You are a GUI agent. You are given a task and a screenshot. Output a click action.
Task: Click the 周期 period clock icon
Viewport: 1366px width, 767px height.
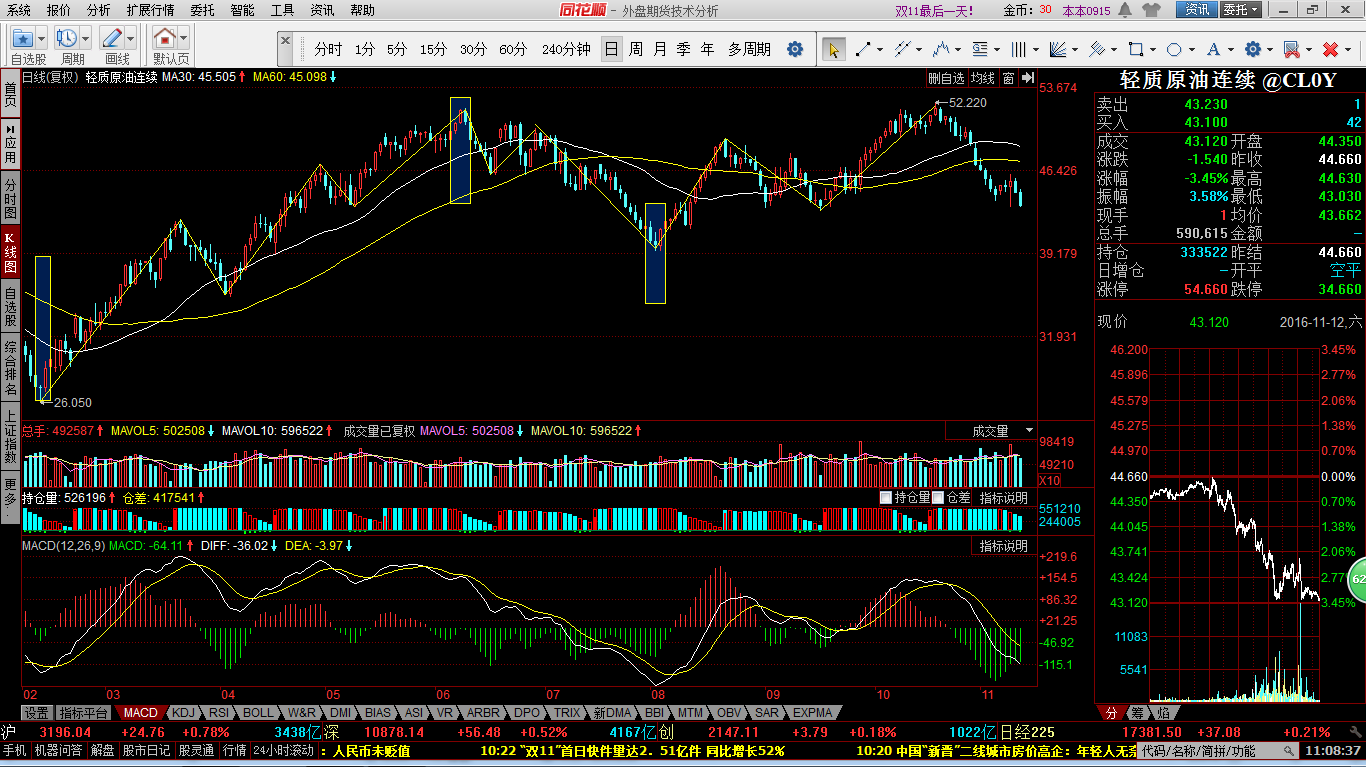tap(67, 38)
